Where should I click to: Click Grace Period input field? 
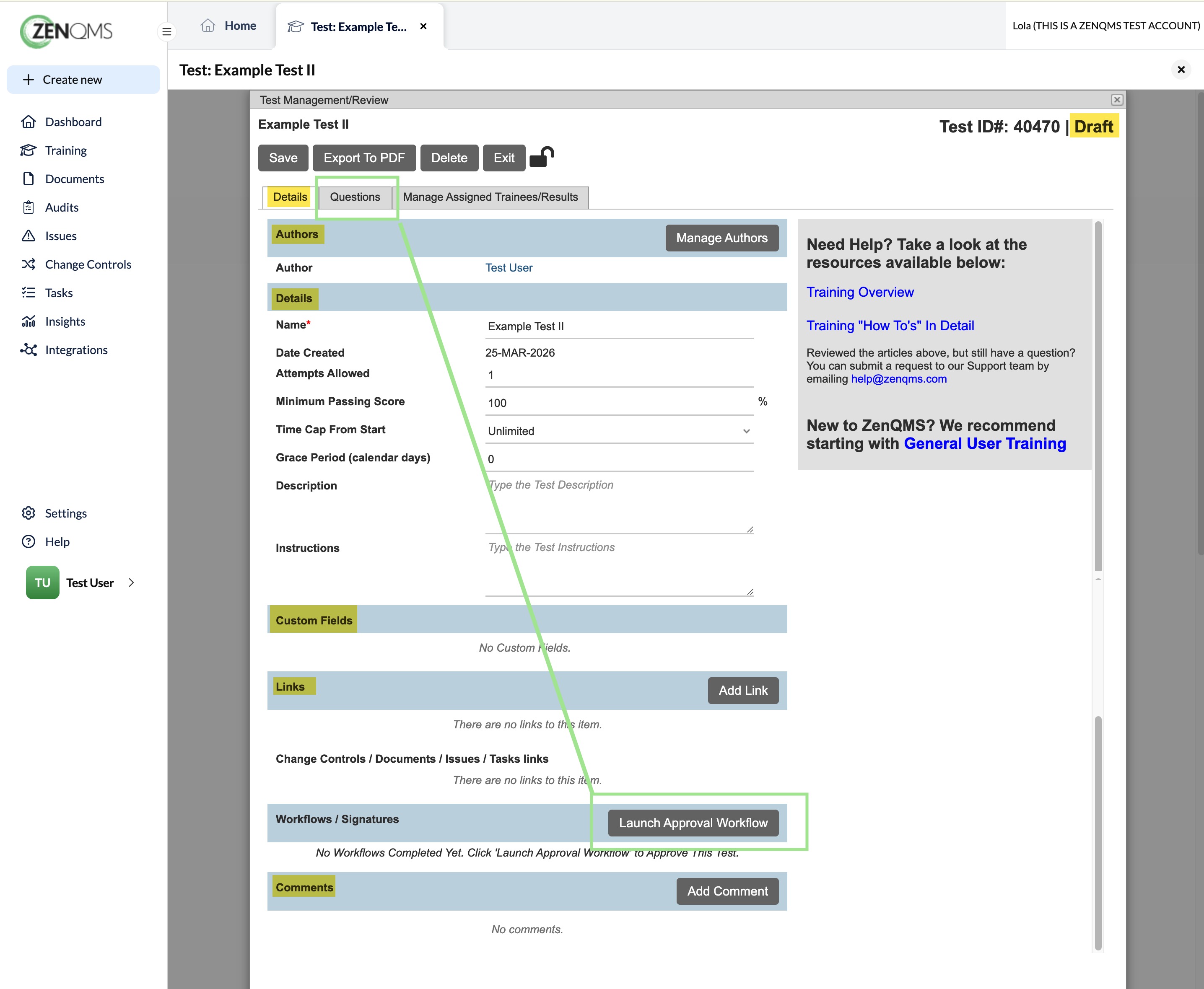tap(619, 459)
